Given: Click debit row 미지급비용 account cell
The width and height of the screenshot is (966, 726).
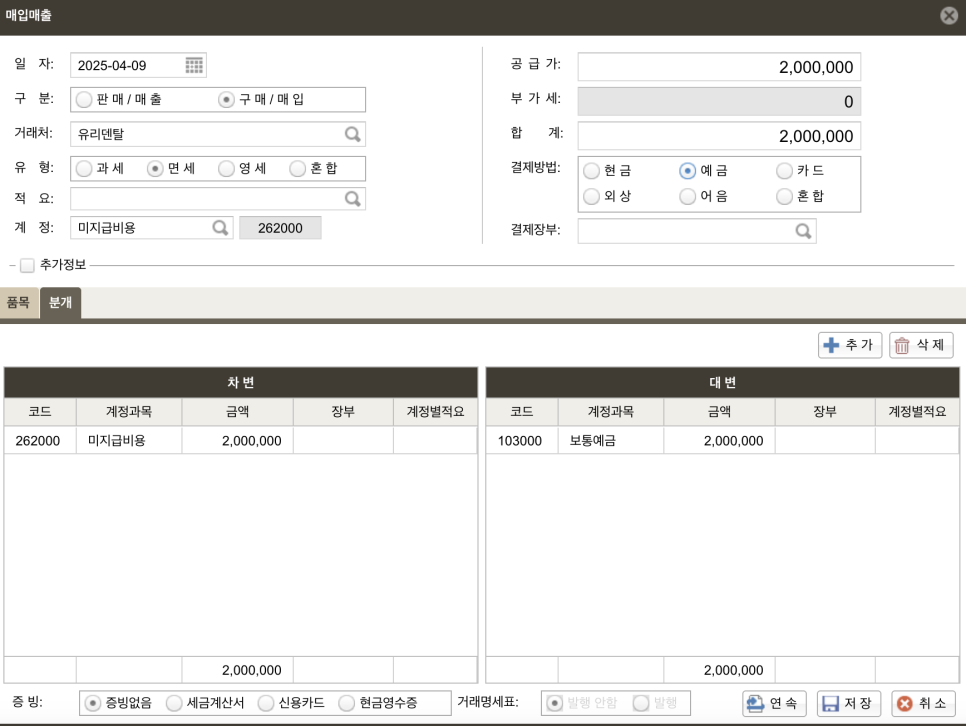Looking at the screenshot, I should coord(129,441).
